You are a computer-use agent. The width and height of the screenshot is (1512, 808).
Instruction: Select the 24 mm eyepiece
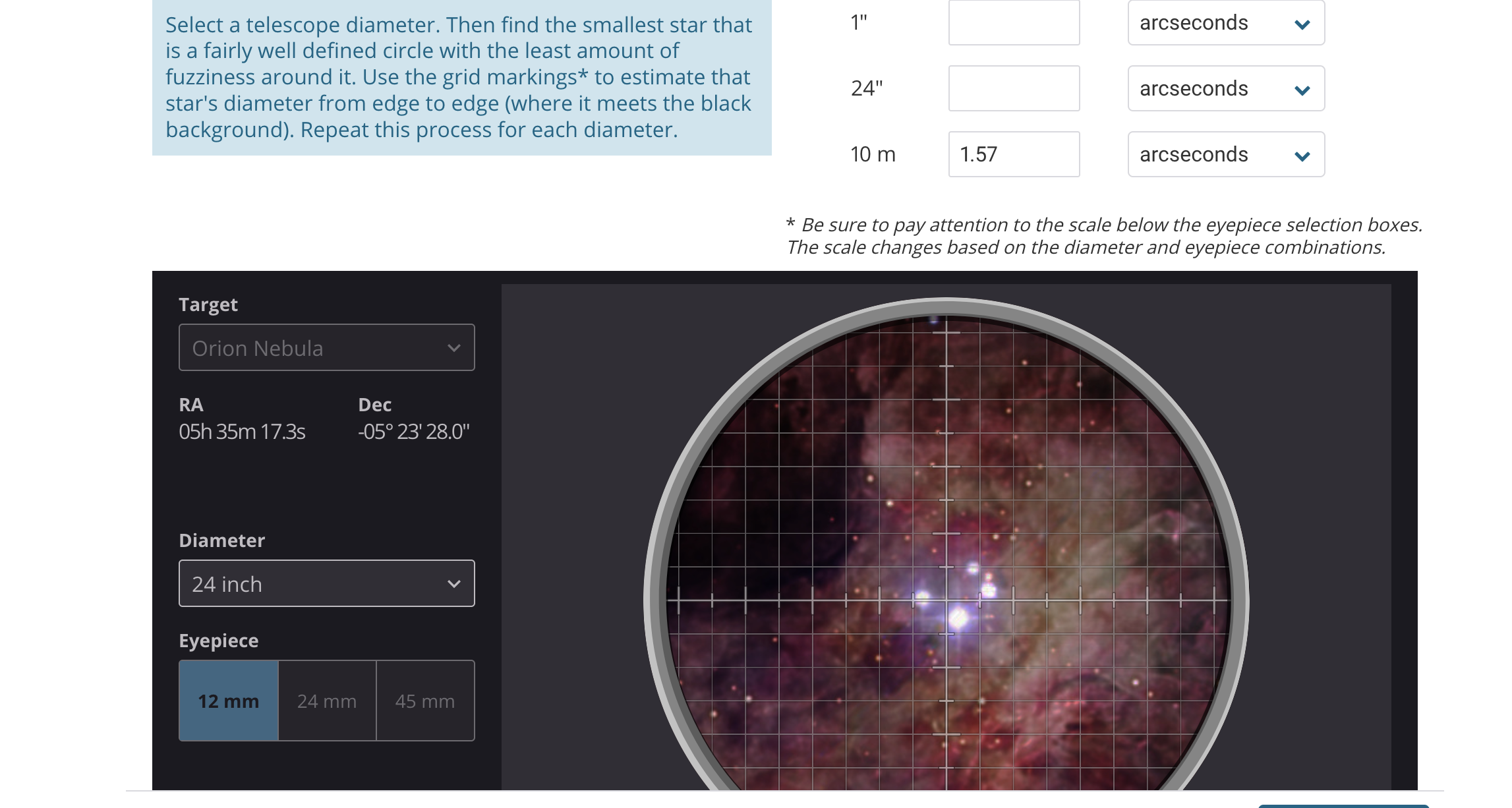click(x=326, y=701)
